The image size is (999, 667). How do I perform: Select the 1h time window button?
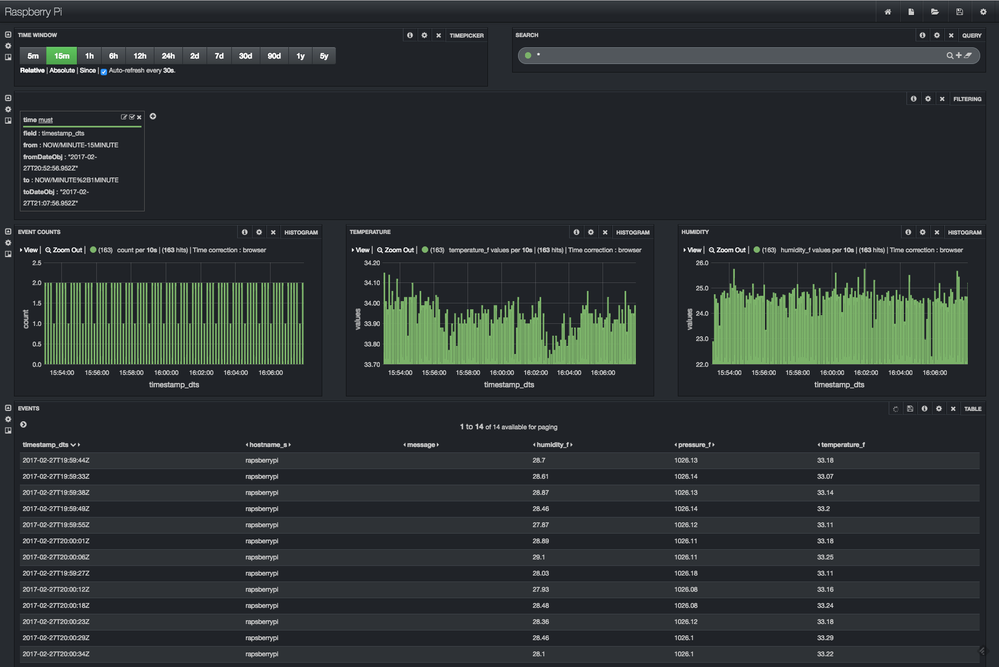click(x=89, y=56)
